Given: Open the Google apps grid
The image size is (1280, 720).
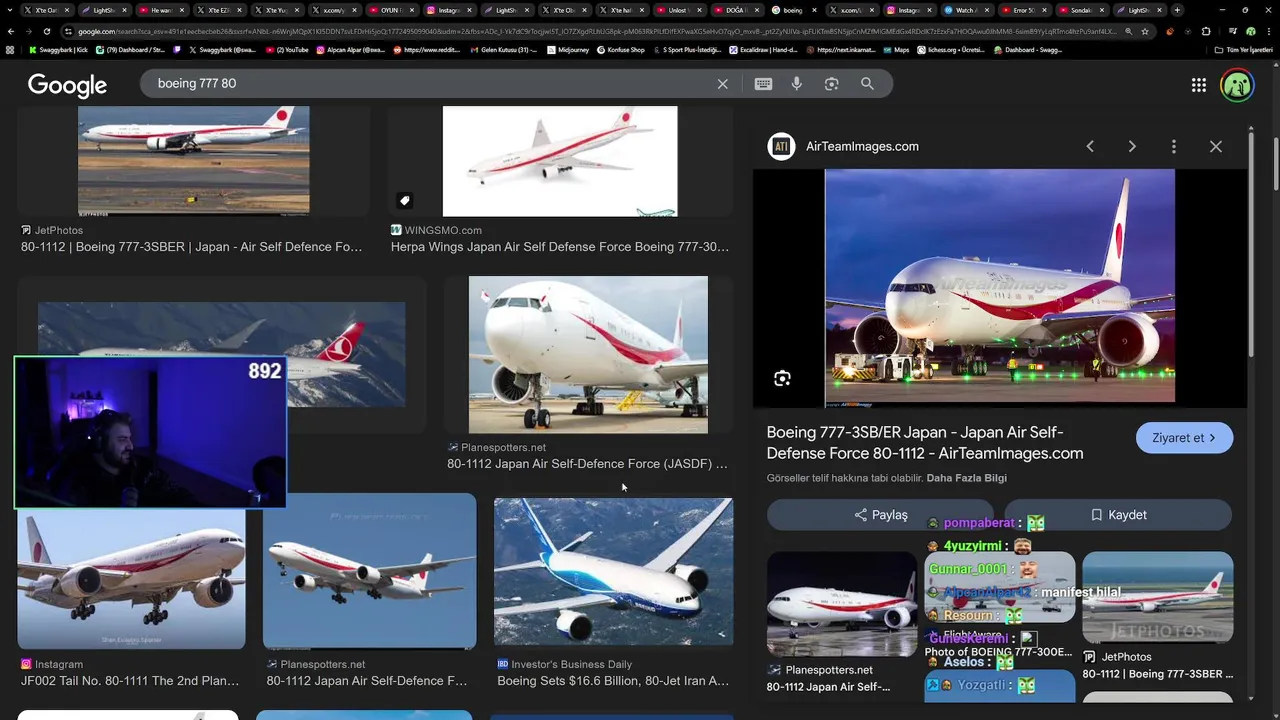Looking at the screenshot, I should 1199,85.
